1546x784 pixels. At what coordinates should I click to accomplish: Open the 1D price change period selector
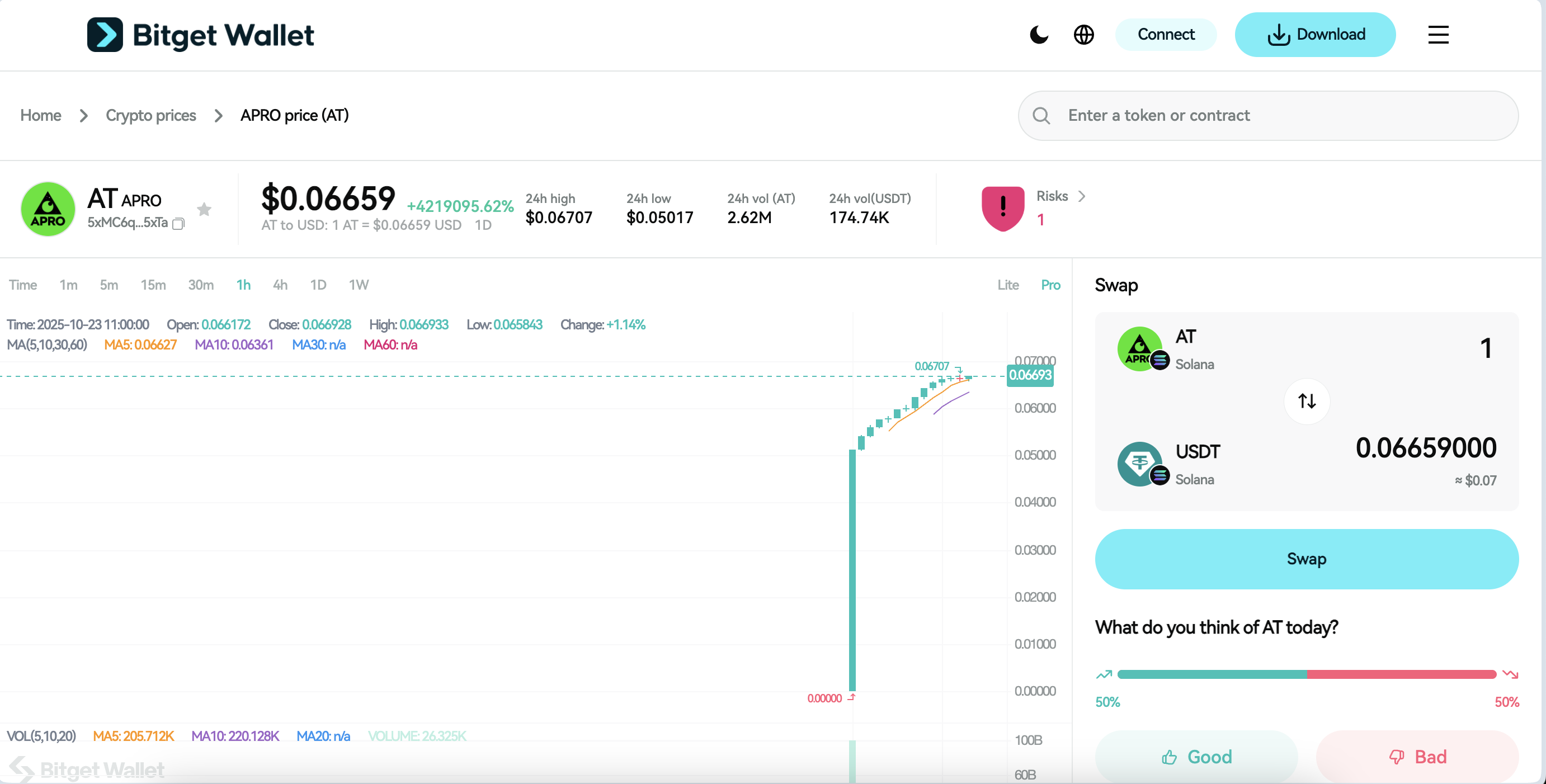point(483,225)
